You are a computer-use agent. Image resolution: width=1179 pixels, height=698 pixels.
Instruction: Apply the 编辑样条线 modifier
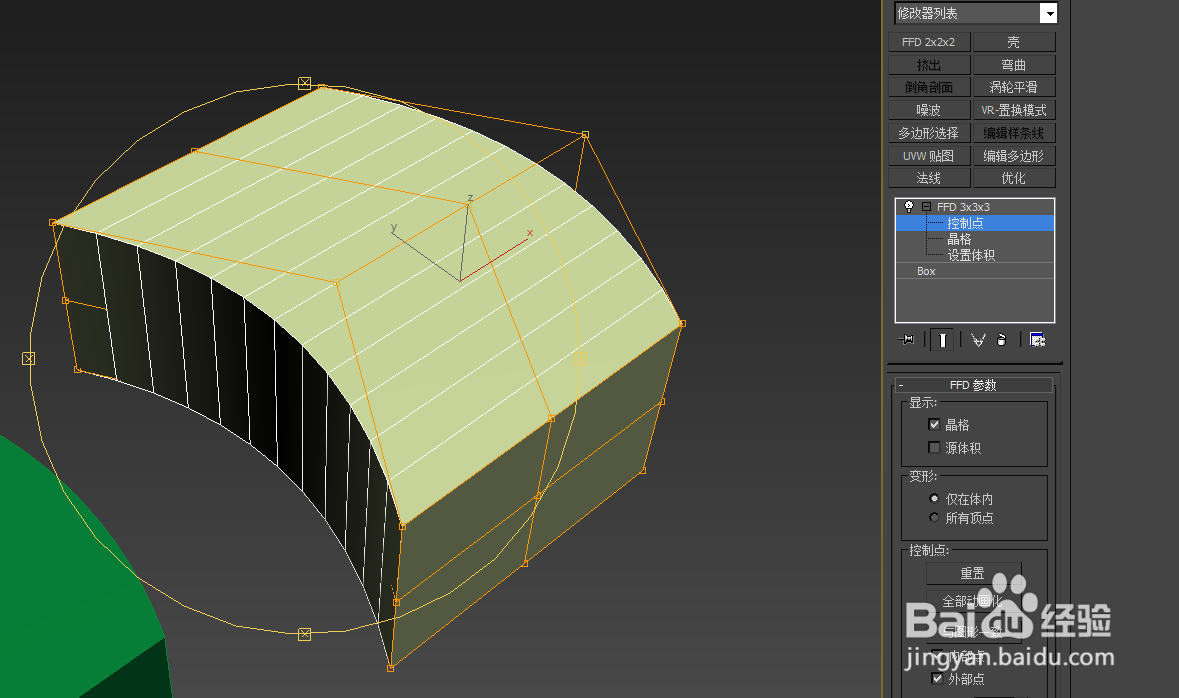1014,133
